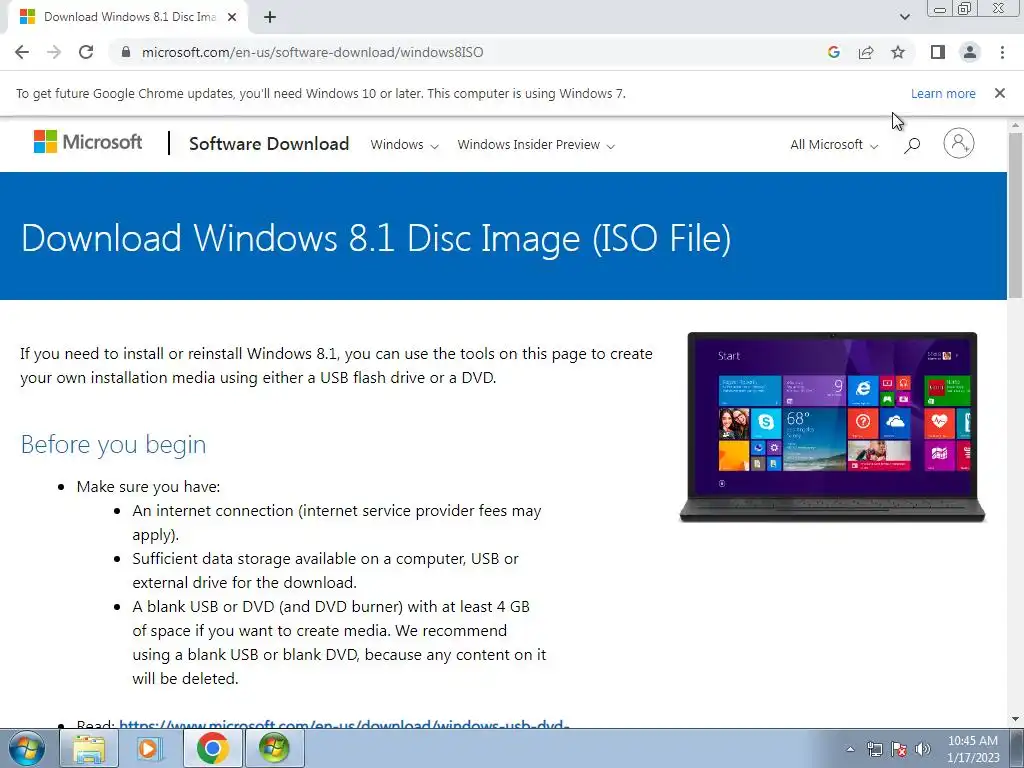This screenshot has width=1024, height=768.
Task: Open the network tray icon
Action: [874, 749]
